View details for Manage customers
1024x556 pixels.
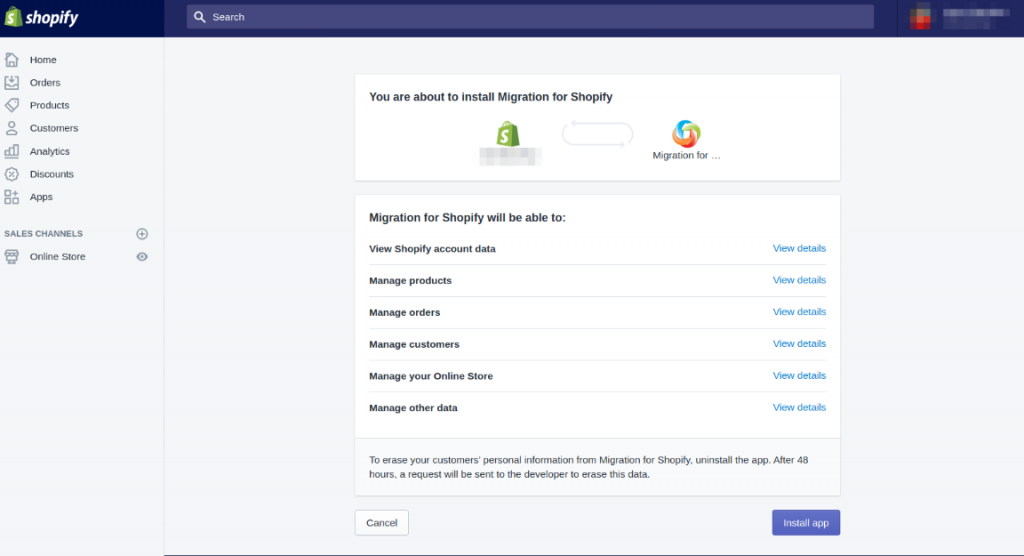tap(799, 344)
